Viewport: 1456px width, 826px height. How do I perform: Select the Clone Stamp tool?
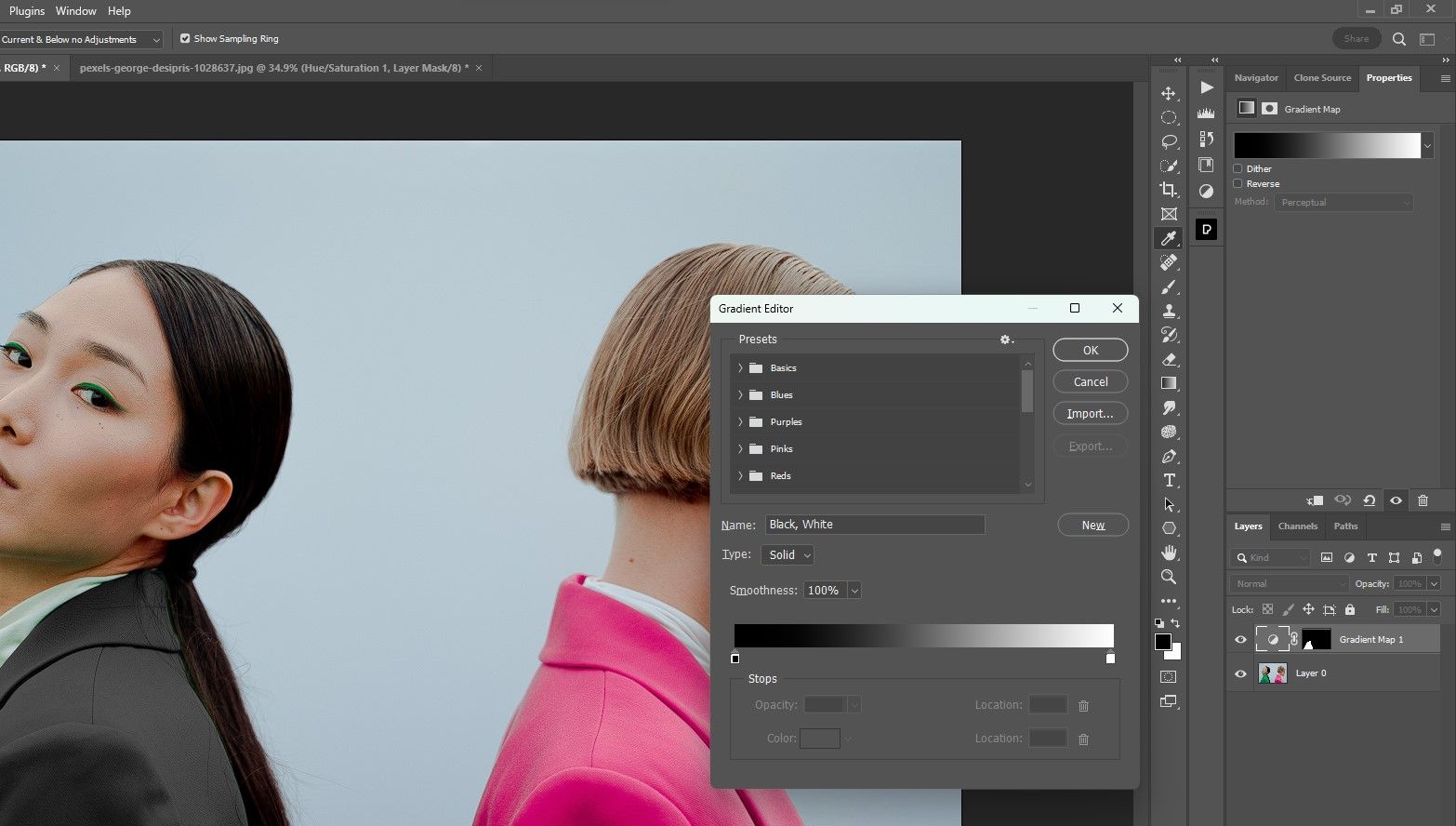click(1169, 312)
